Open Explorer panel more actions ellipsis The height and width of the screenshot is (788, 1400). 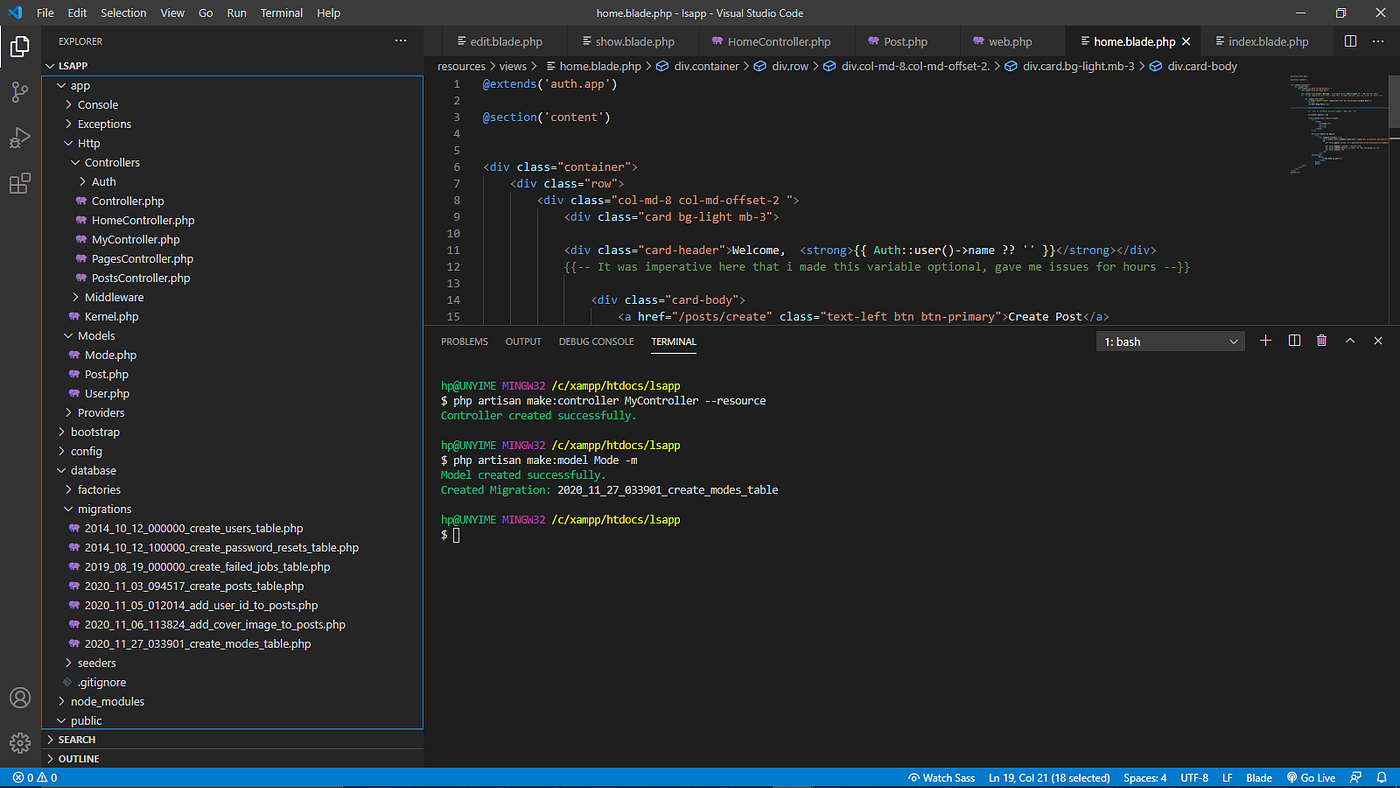(x=401, y=41)
